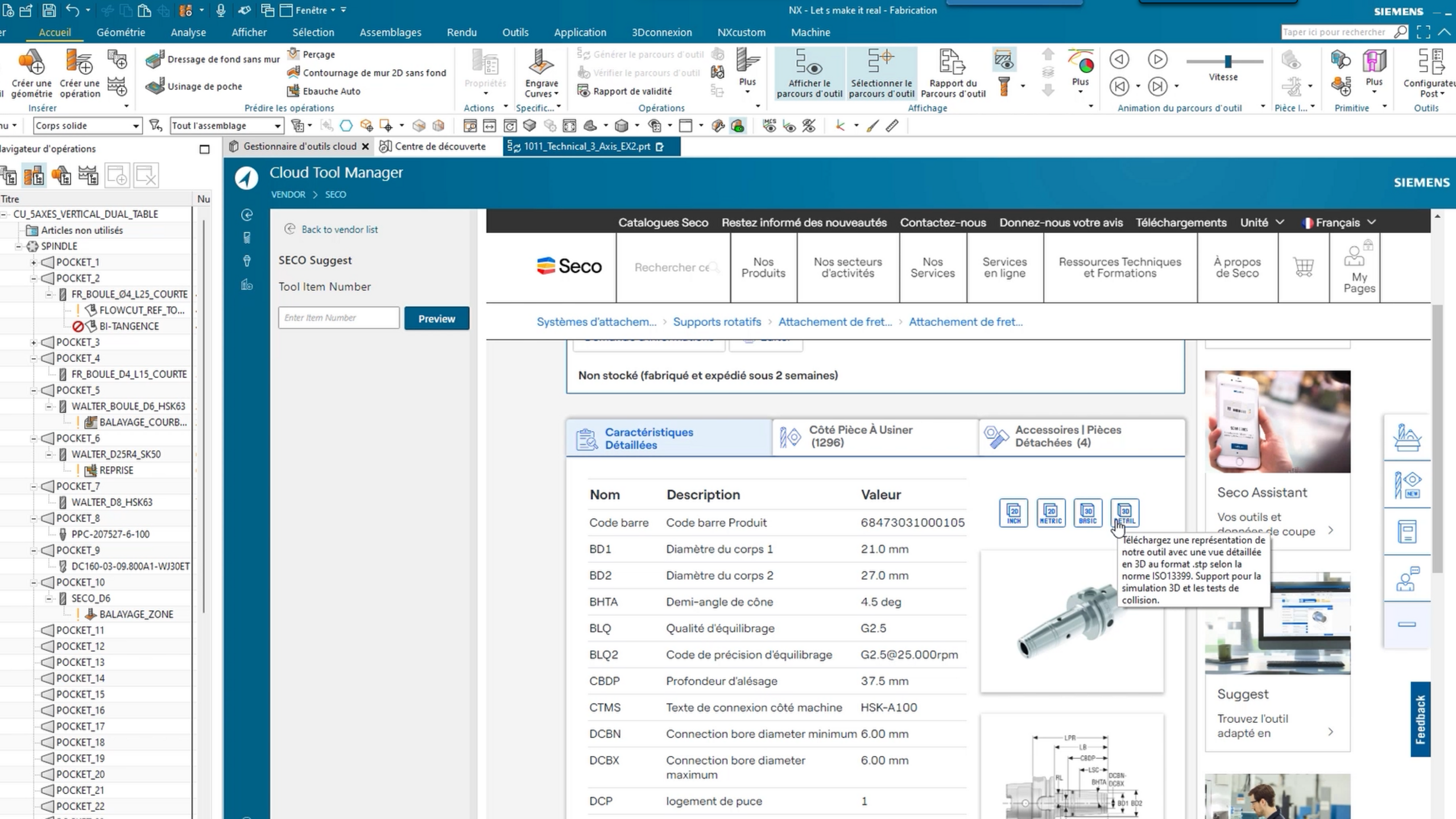Open the Supports rotatifs breadcrumb link

[717, 322]
